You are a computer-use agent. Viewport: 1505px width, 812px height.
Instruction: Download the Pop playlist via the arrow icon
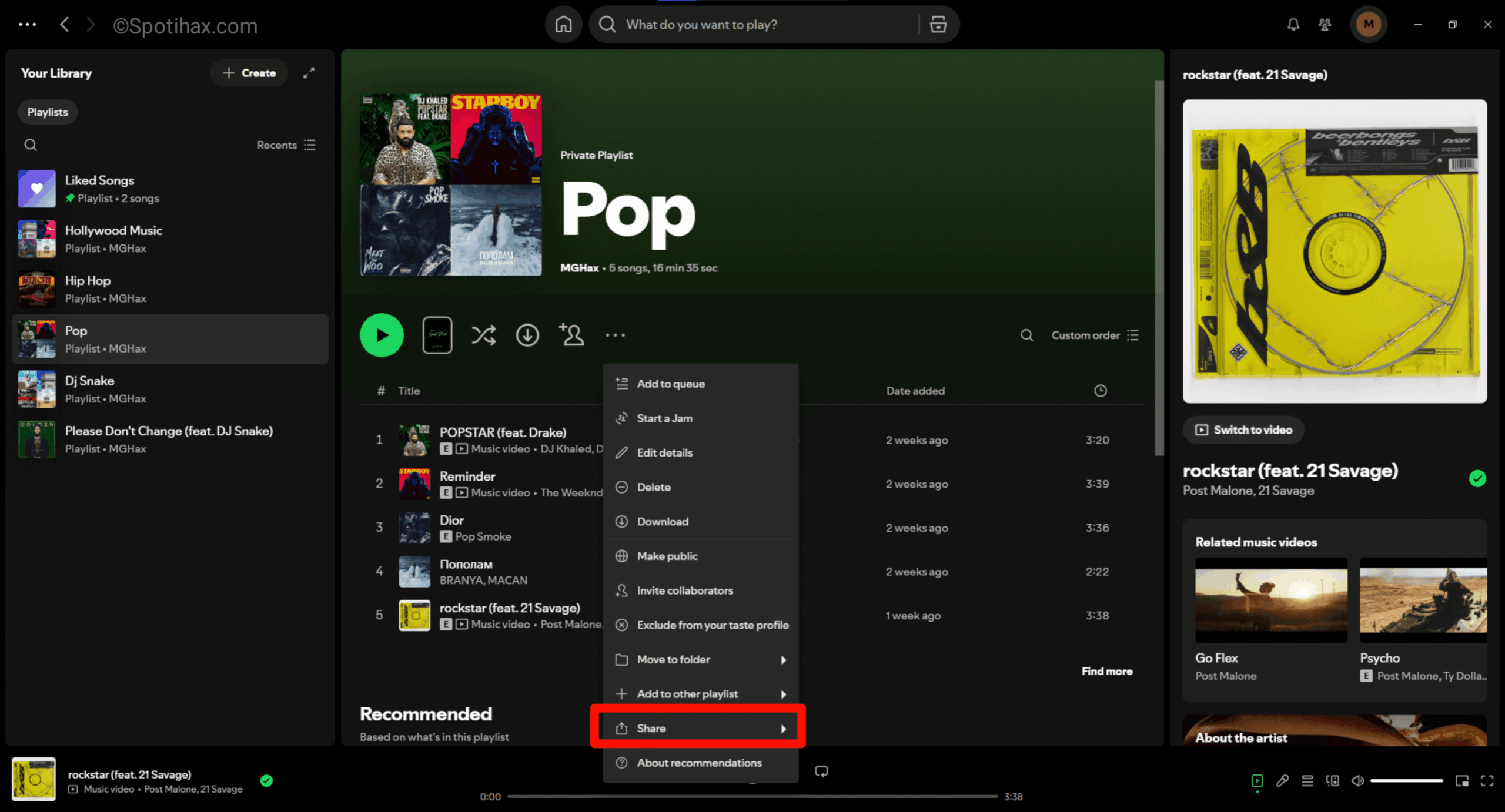(x=527, y=335)
